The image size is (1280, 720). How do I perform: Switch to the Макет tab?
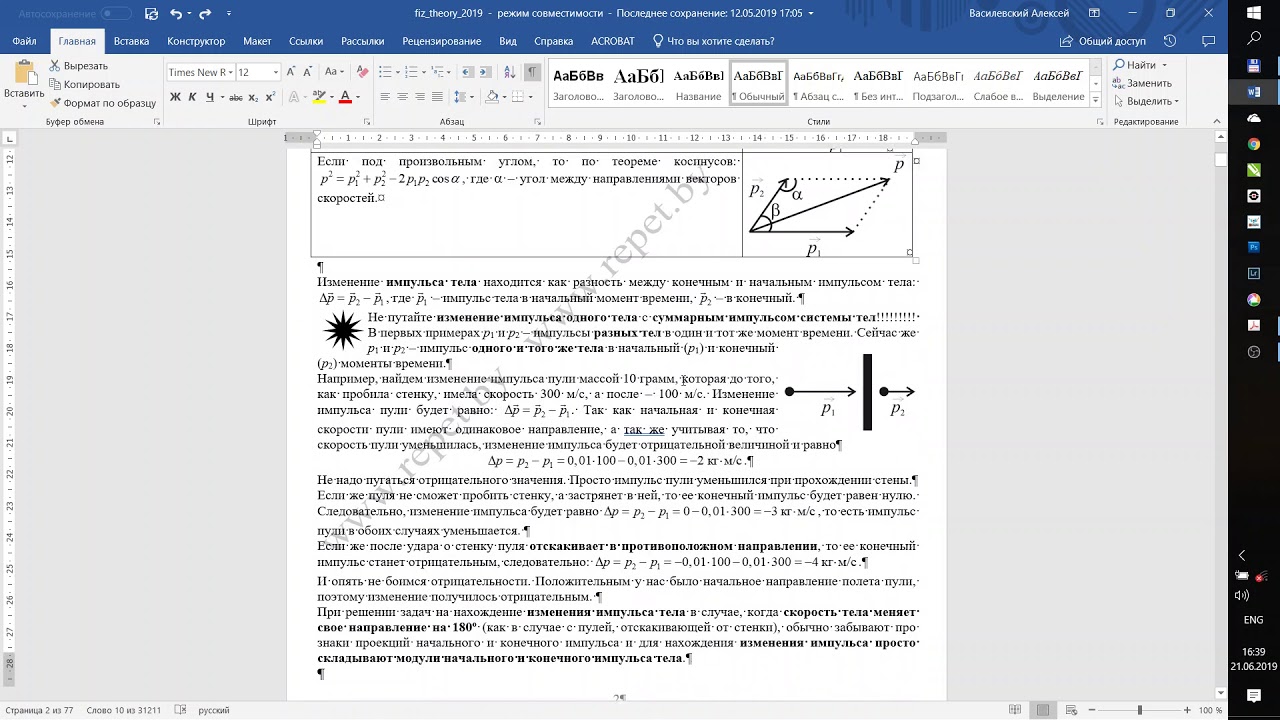pos(257,41)
